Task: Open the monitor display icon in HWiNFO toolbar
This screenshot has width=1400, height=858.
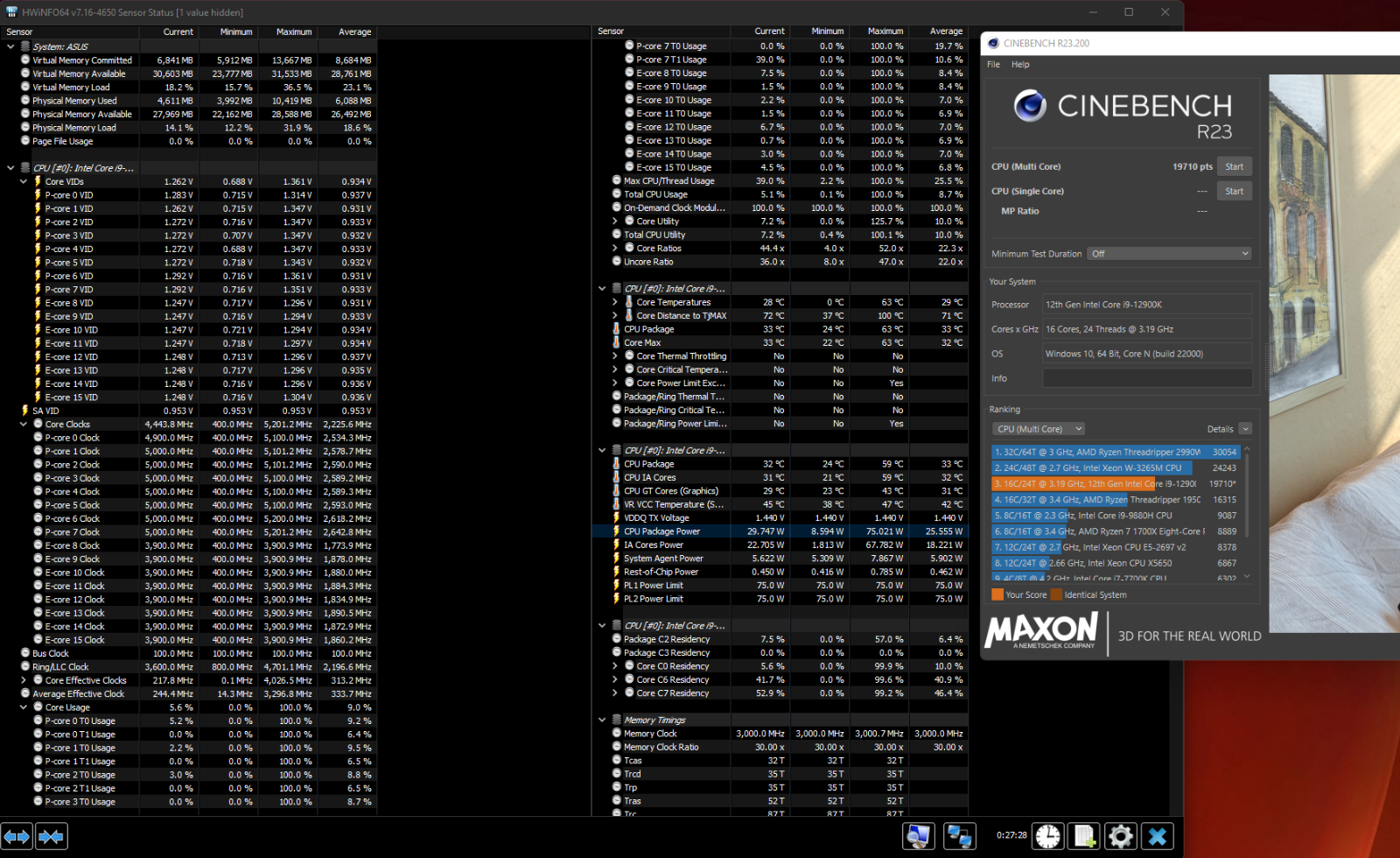Action: pos(919,837)
